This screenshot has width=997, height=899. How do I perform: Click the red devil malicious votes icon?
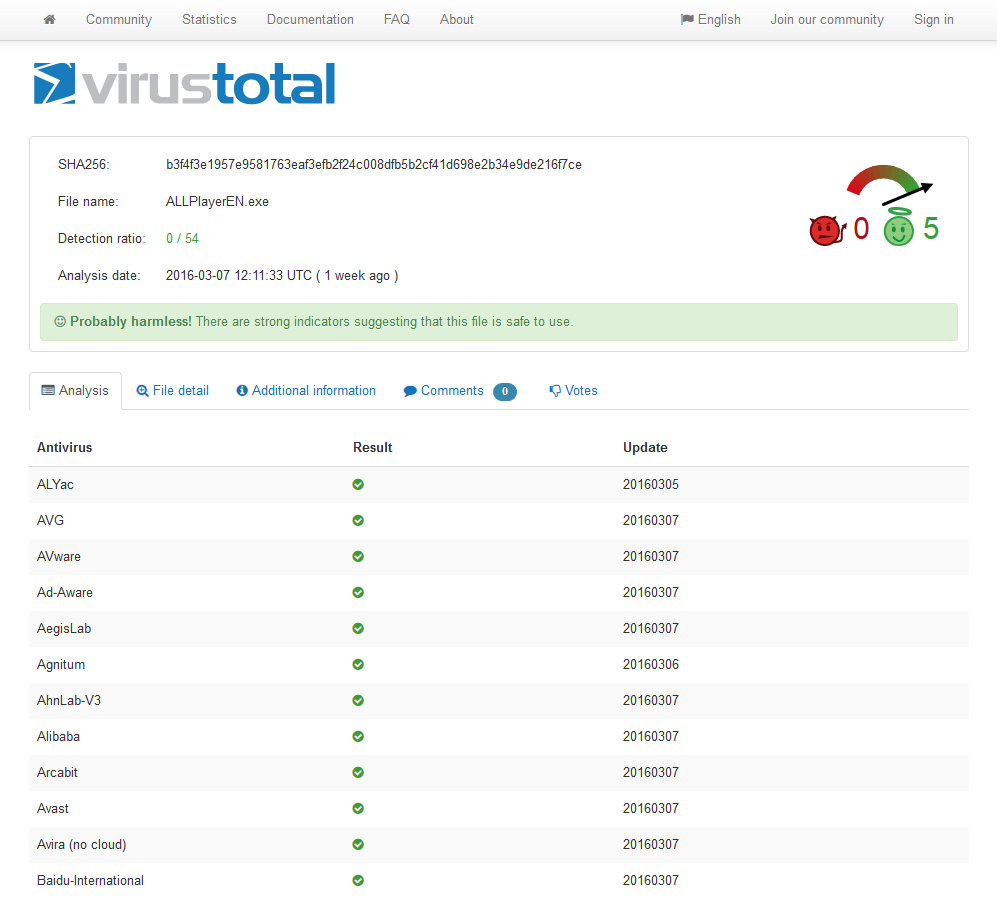pos(827,230)
